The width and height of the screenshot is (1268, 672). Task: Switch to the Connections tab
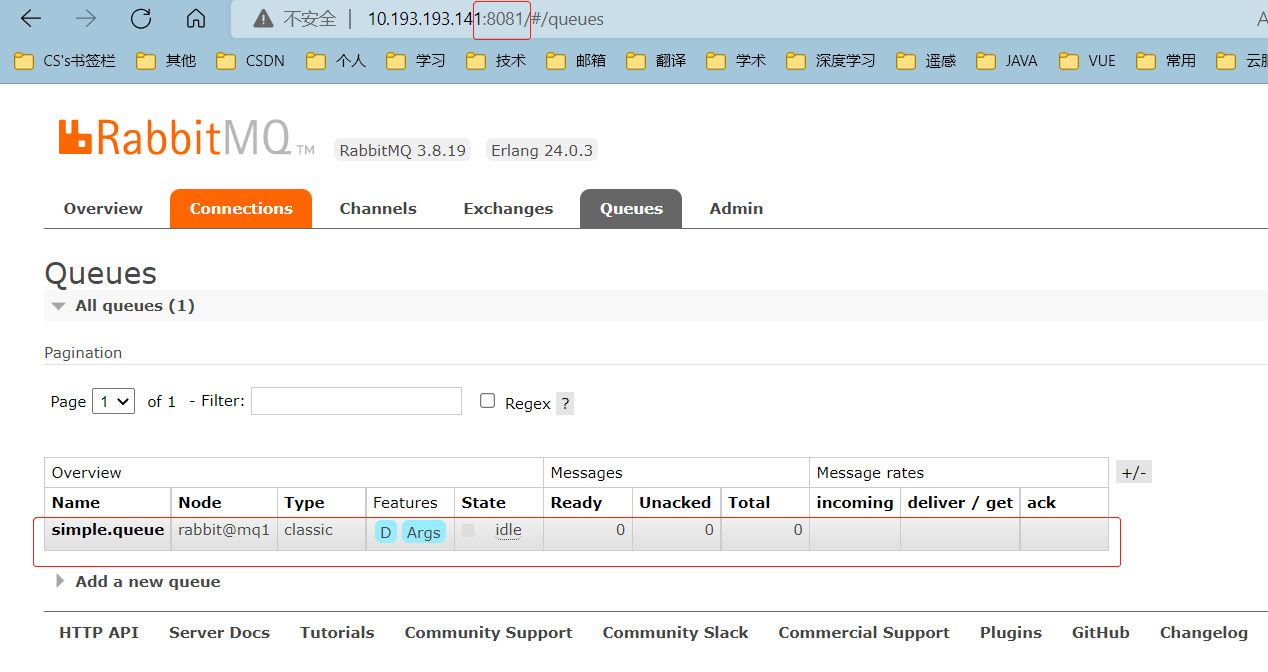click(x=241, y=209)
